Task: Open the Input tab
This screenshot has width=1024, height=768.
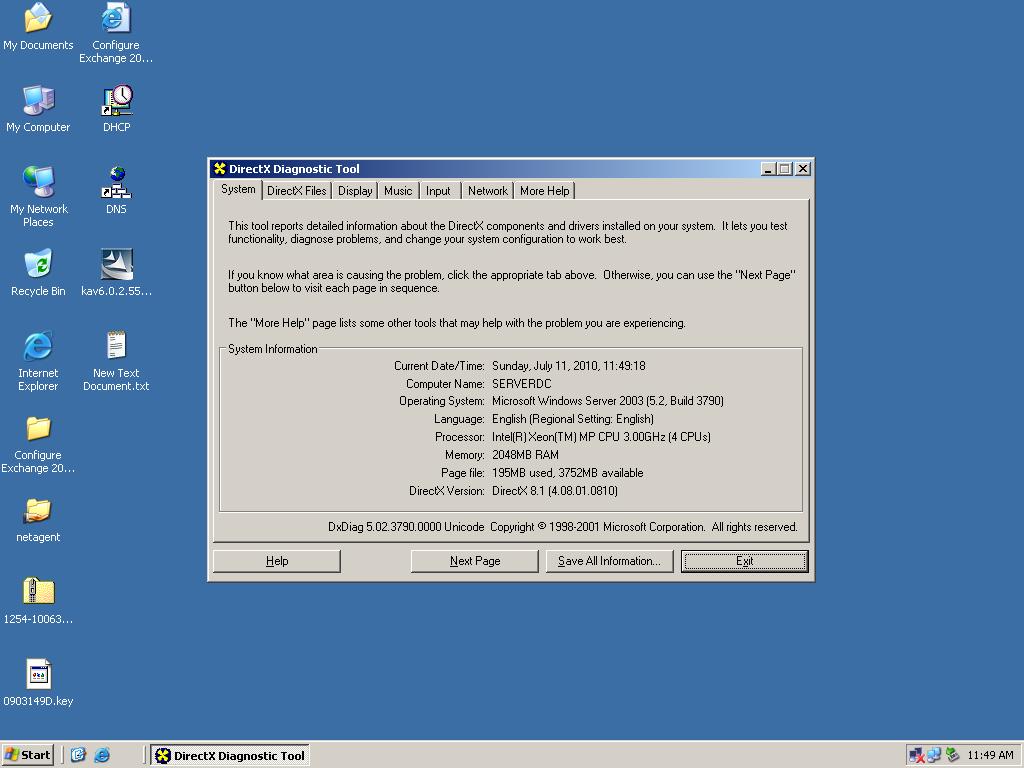Action: pyautogui.click(x=438, y=191)
